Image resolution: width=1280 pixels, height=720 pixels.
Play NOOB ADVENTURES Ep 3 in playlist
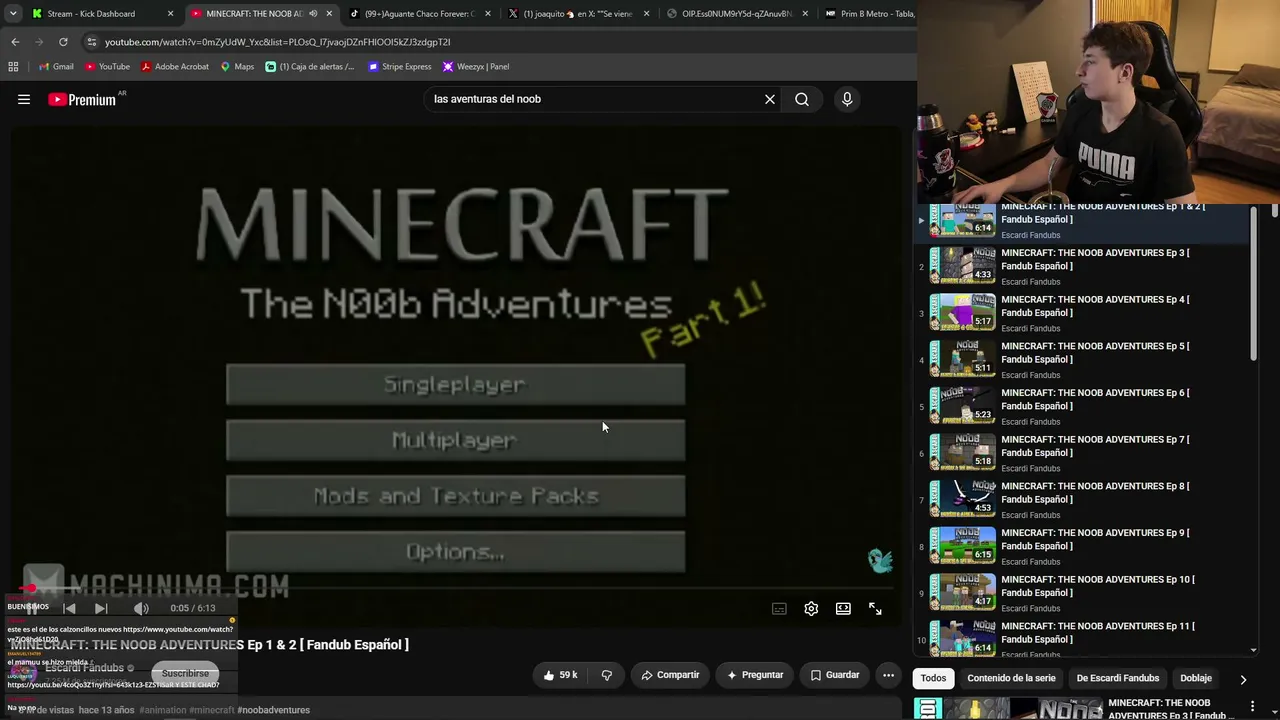tap(1082, 266)
